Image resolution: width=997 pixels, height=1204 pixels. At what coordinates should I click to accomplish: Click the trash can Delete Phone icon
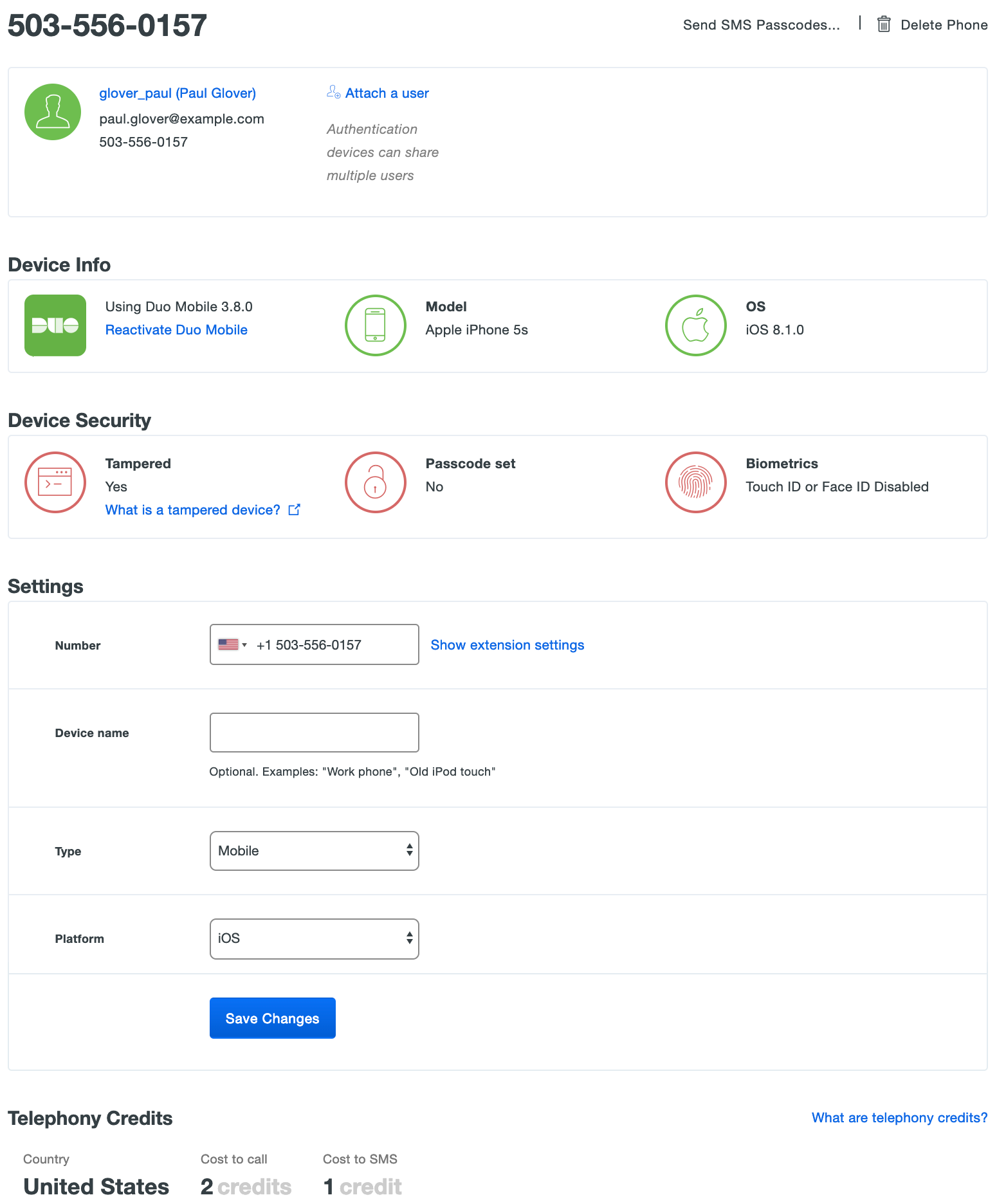[x=884, y=24]
